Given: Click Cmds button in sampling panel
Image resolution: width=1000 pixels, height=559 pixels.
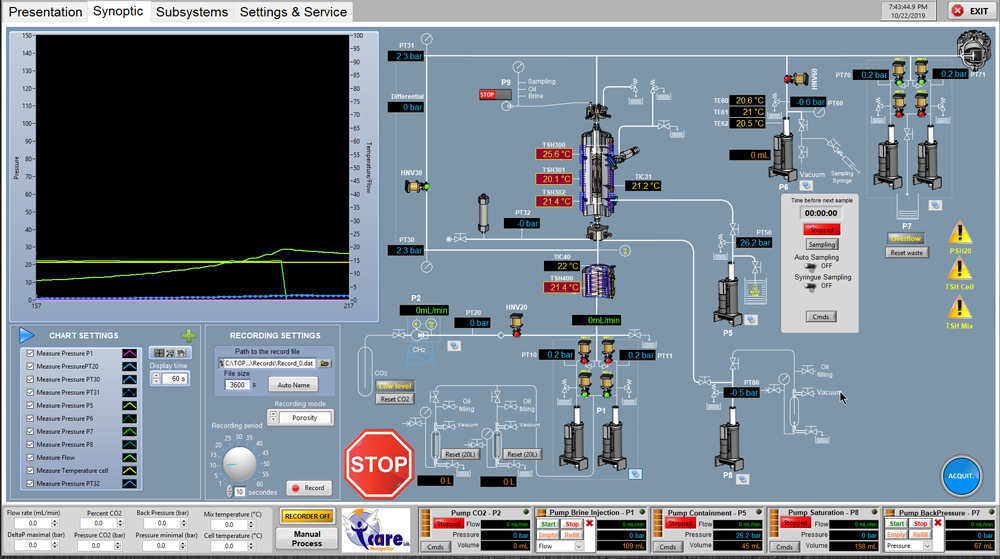Looking at the screenshot, I should point(821,317).
